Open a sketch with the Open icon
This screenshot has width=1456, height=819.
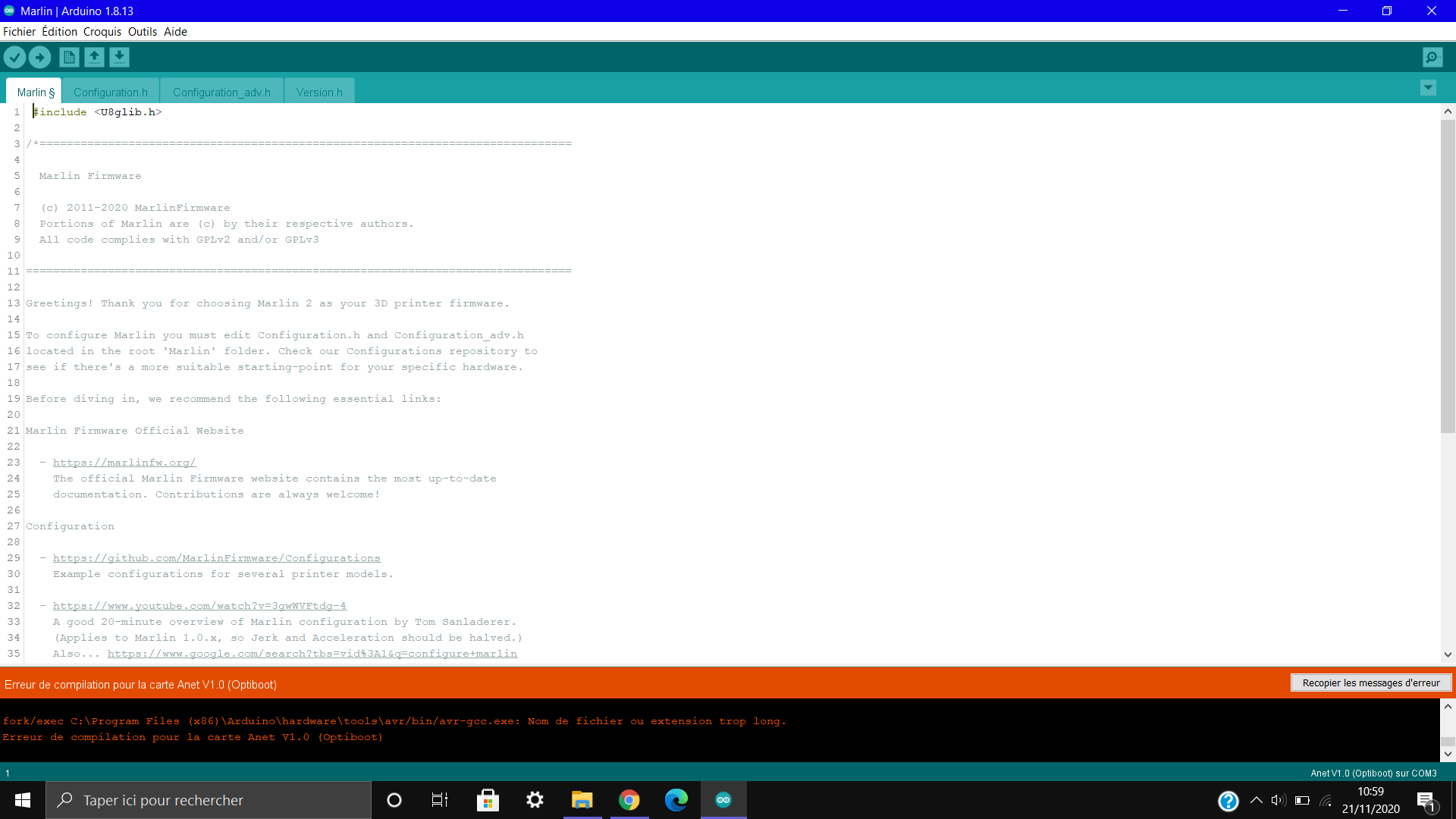tap(94, 57)
